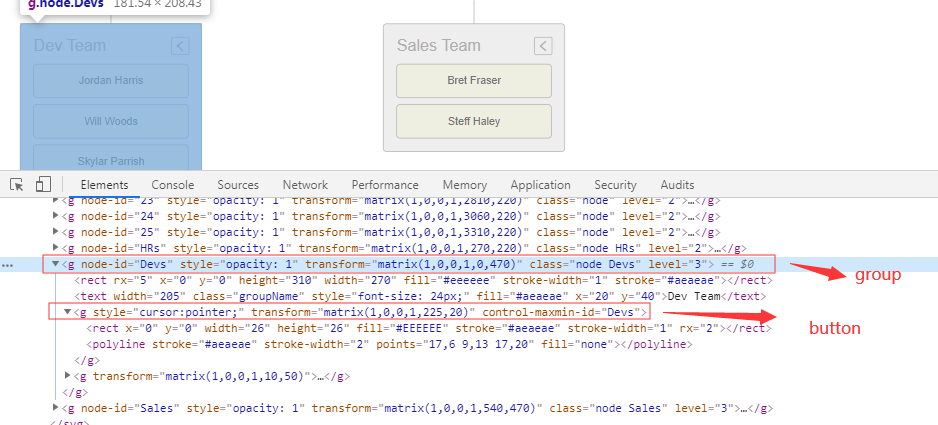This screenshot has height=425, width=938.
Task: Expand the node-id="HRs" g element
Action: (56, 247)
